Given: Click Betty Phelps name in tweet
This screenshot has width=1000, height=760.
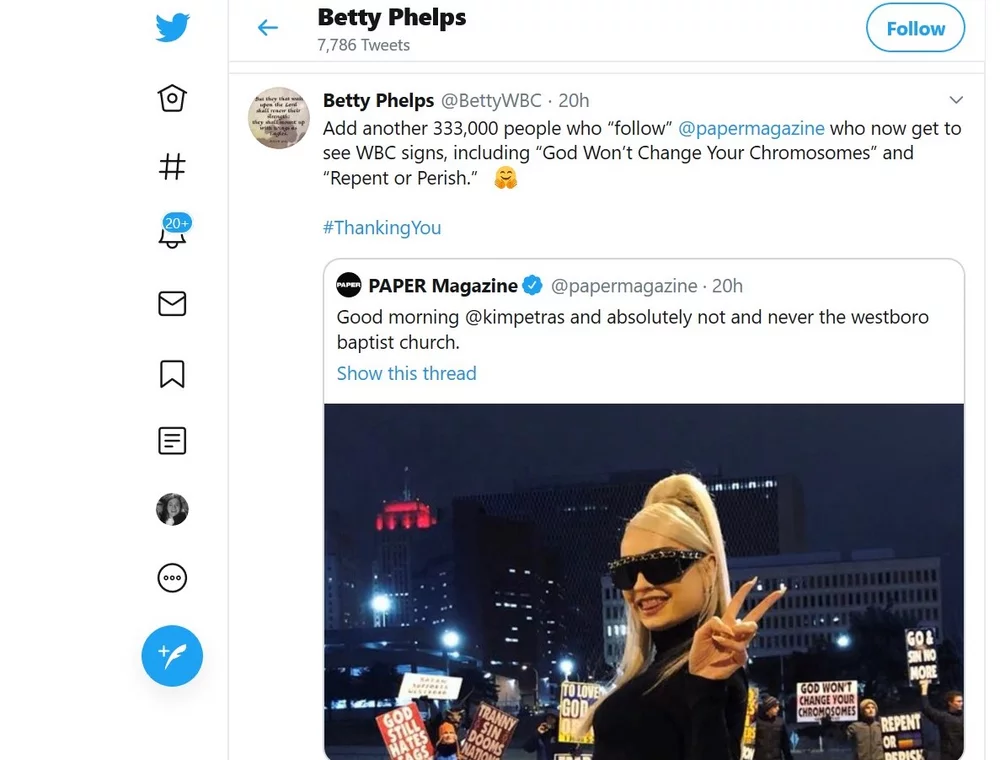Looking at the screenshot, I should (x=378, y=100).
